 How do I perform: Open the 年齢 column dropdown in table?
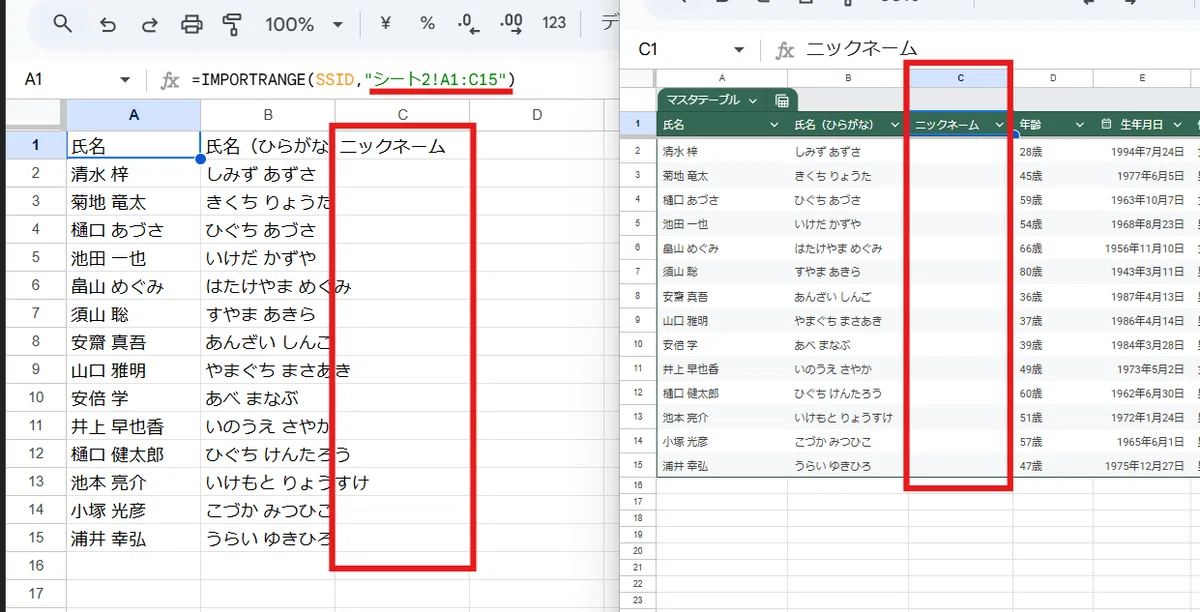pos(1079,124)
